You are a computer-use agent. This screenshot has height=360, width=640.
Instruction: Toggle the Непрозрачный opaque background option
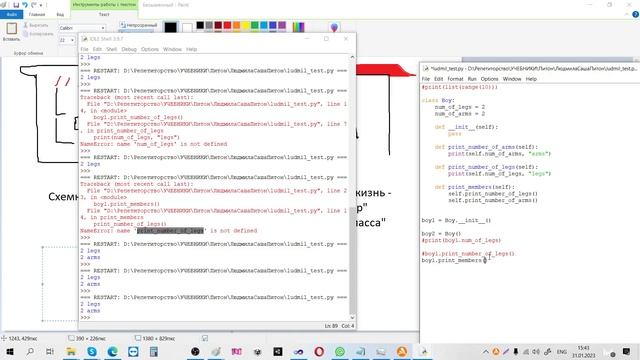point(138,25)
